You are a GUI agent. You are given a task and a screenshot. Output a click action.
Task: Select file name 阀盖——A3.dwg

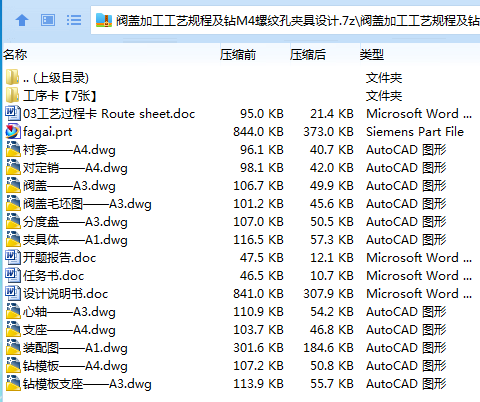coord(69,186)
